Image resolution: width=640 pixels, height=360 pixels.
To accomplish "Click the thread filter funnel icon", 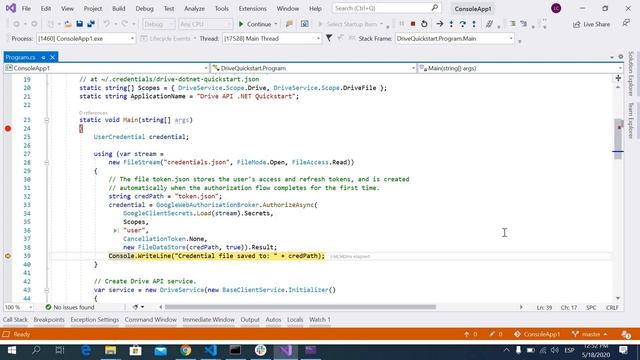I will click(x=329, y=38).
